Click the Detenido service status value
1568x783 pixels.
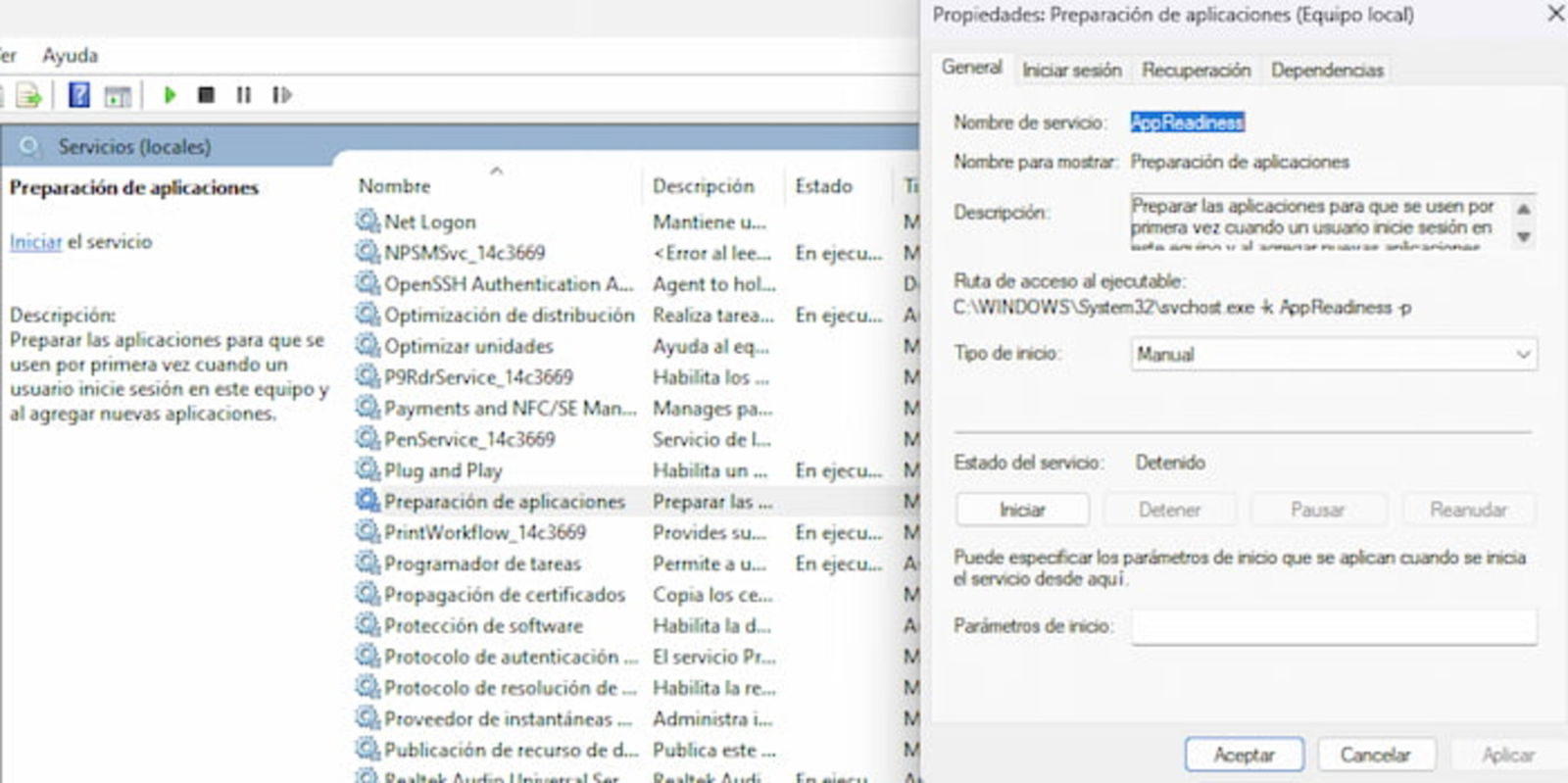[x=1170, y=462]
